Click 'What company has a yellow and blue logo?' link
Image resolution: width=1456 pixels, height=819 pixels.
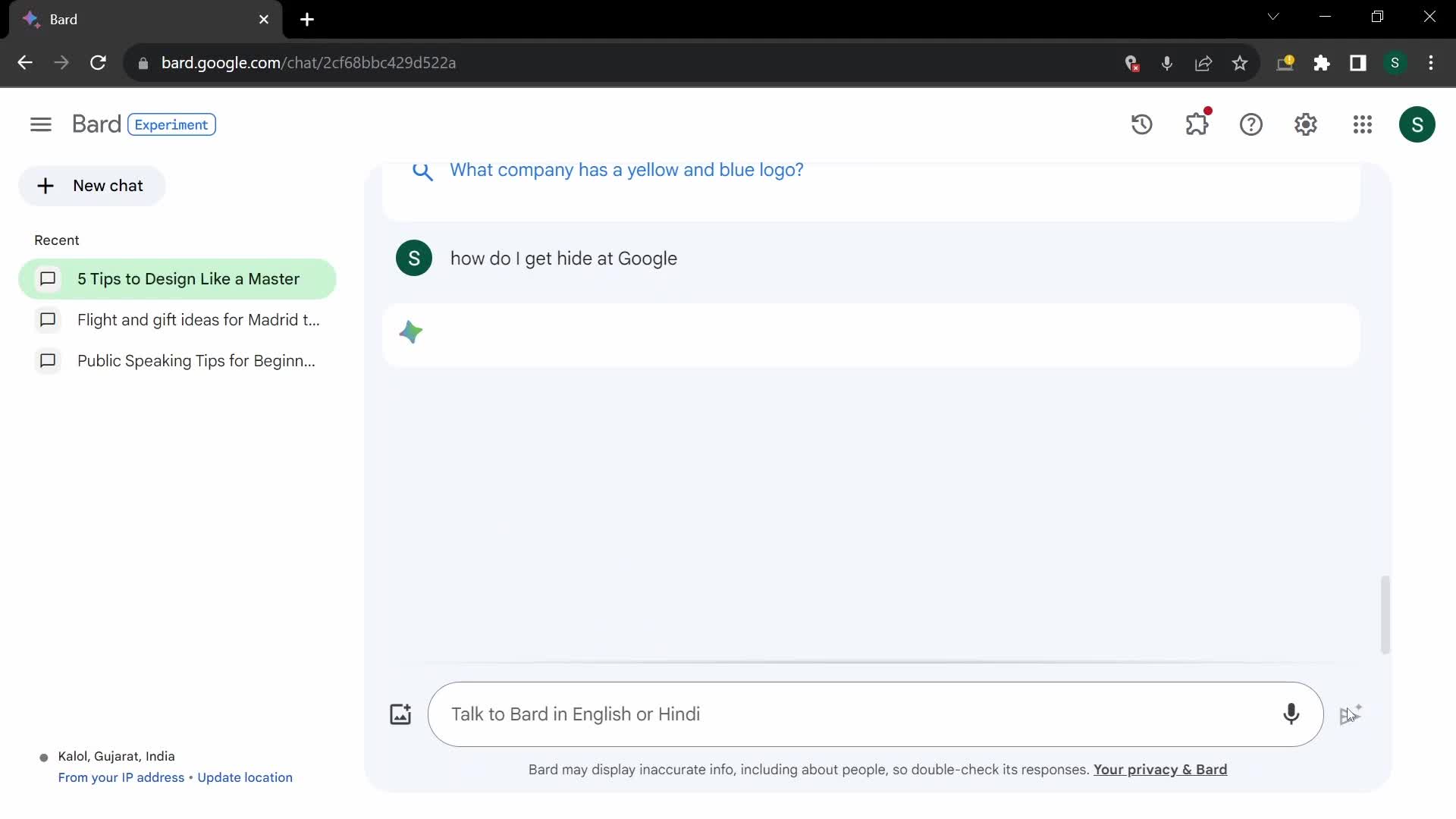coord(626,170)
